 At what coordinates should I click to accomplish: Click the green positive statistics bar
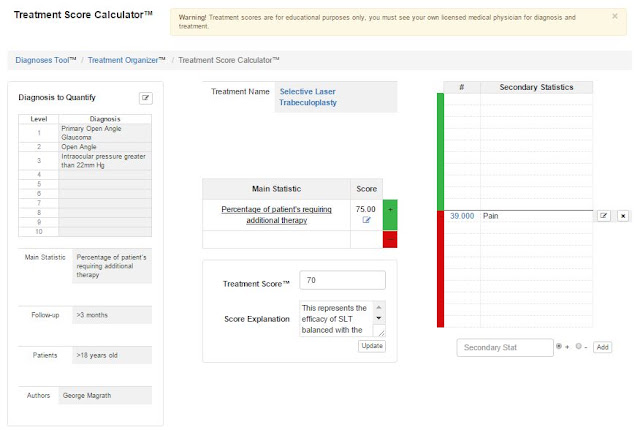coord(440,152)
